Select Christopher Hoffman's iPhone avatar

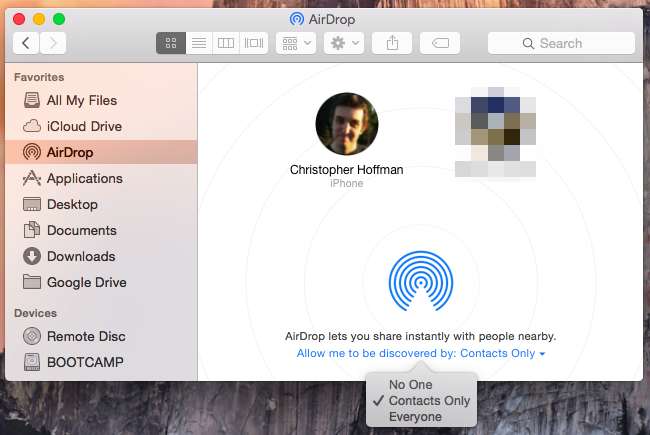(346, 124)
